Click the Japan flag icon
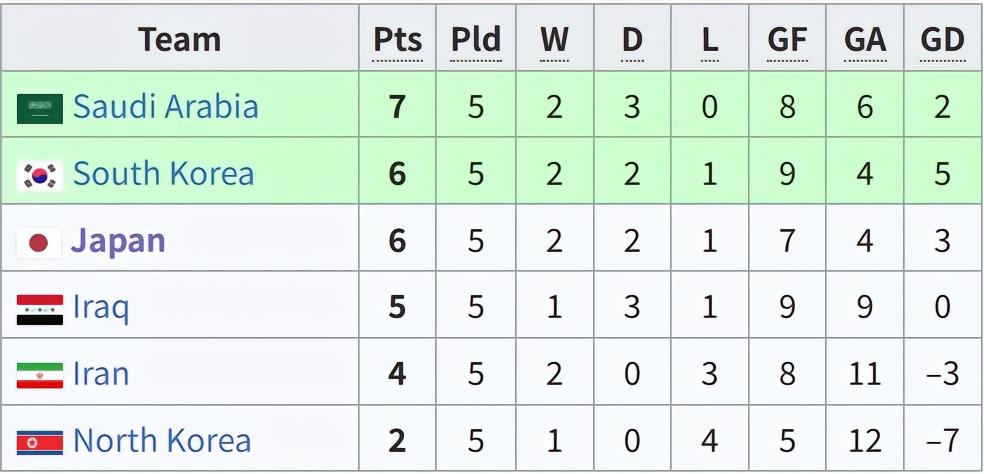 click(40, 242)
